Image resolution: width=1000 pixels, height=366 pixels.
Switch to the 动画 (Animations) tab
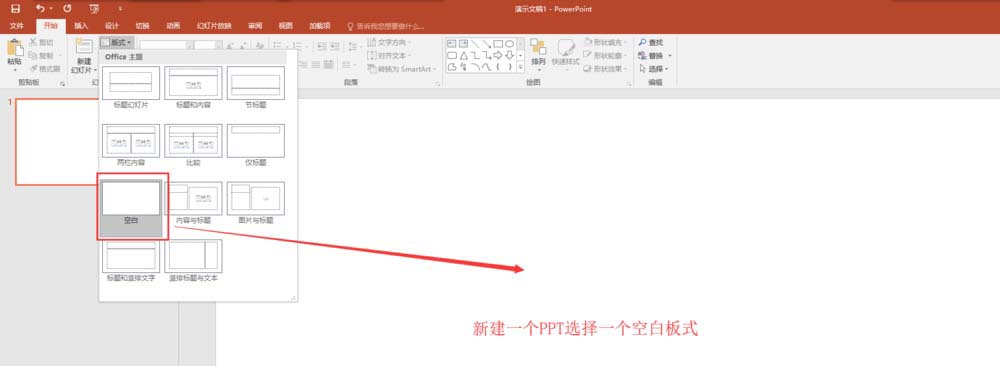coord(173,26)
